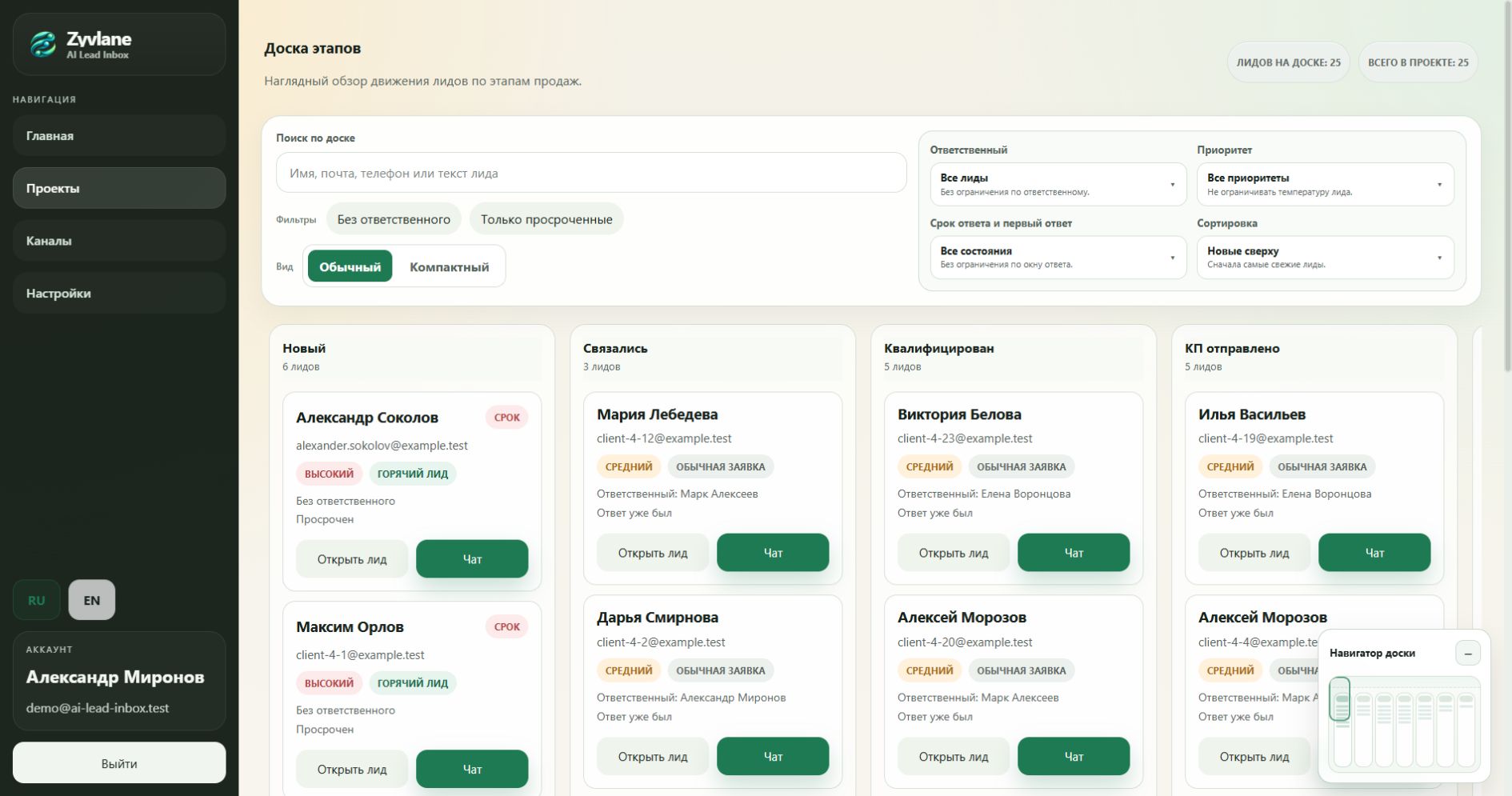Click the СРОК badge on Александр Соколов
This screenshot has height=796, width=1512.
[x=506, y=418]
